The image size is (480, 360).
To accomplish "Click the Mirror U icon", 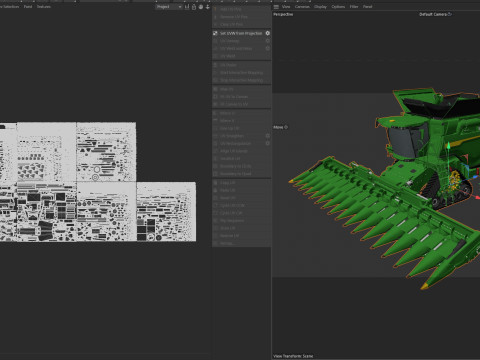I will pyautogui.click(x=215, y=113).
